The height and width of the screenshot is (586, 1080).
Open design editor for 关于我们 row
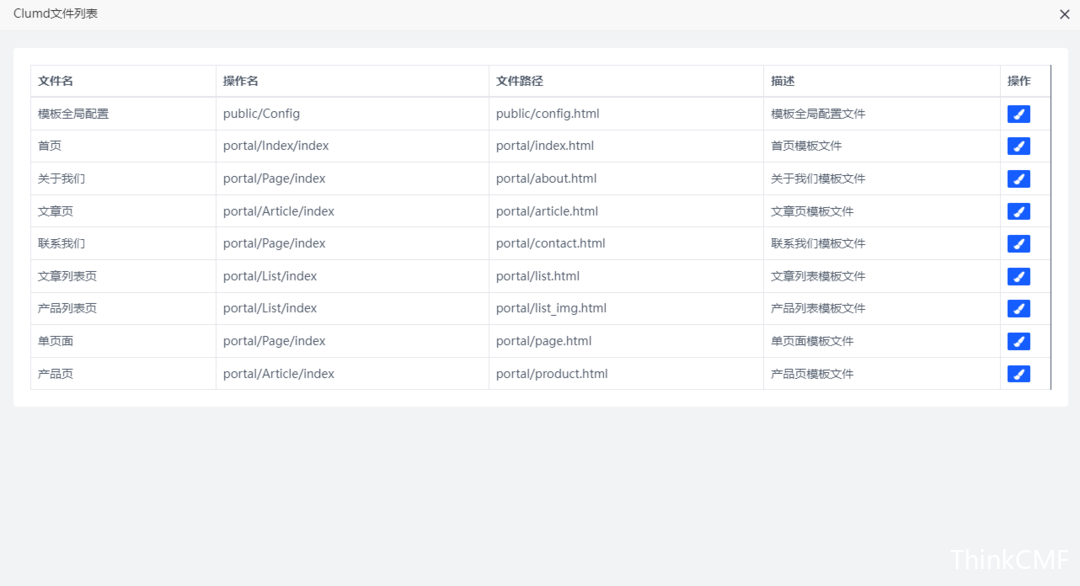(1018, 179)
